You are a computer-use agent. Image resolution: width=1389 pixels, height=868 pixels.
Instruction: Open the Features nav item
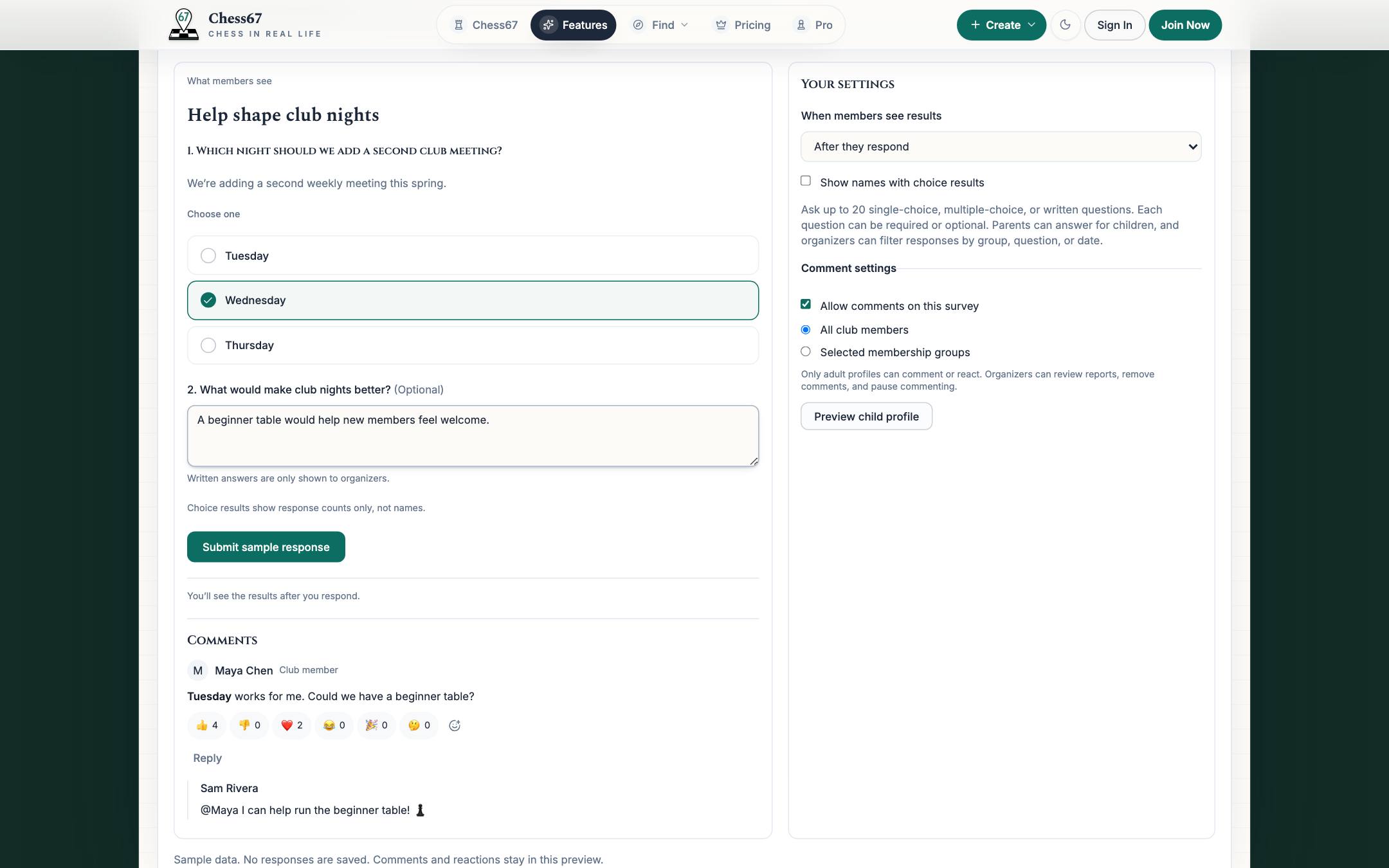point(574,25)
